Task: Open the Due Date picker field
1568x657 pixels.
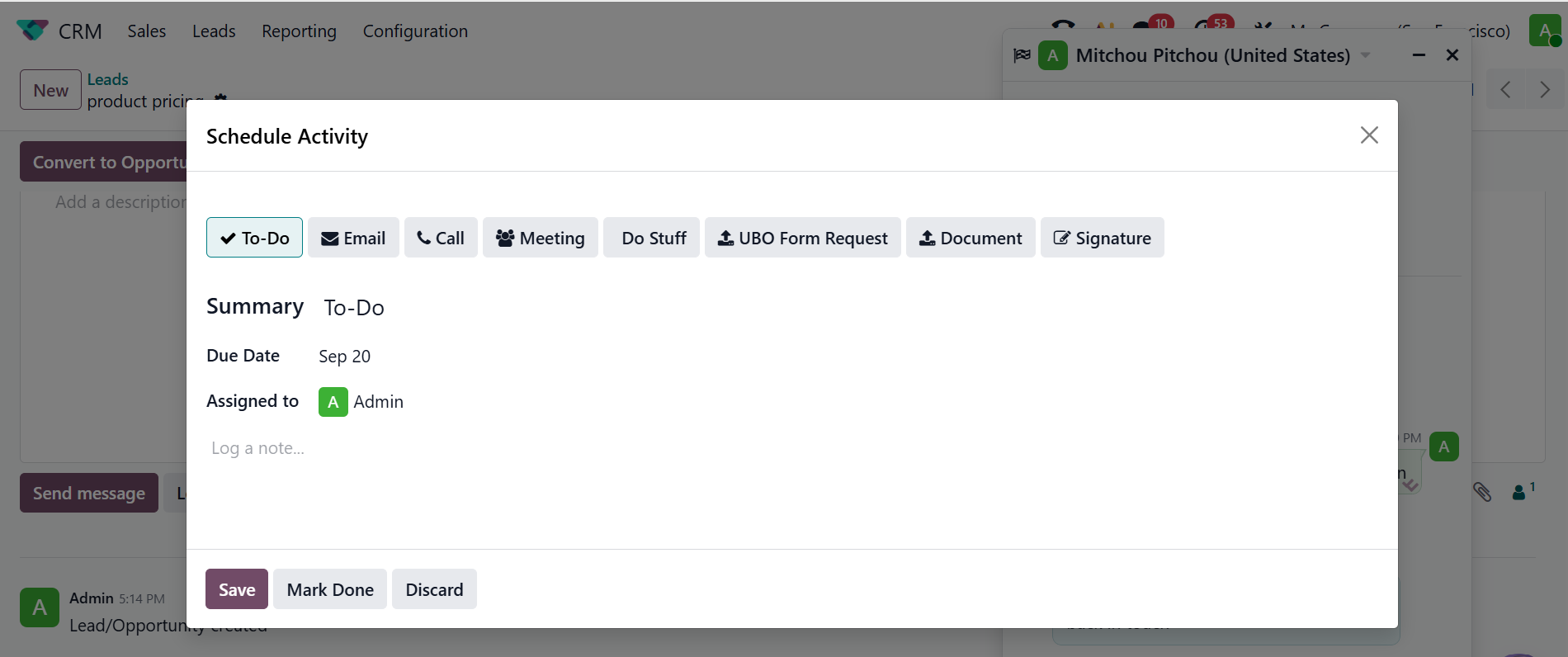Action: pos(345,357)
